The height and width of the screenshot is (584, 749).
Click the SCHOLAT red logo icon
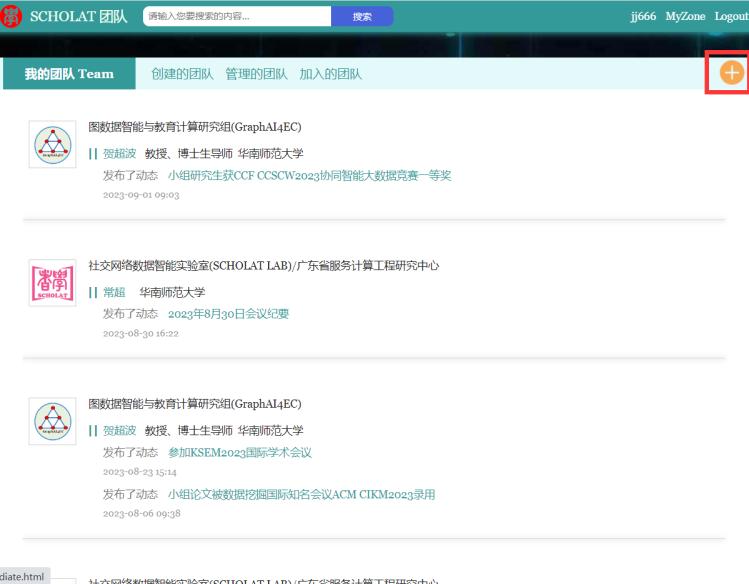coord(13,16)
